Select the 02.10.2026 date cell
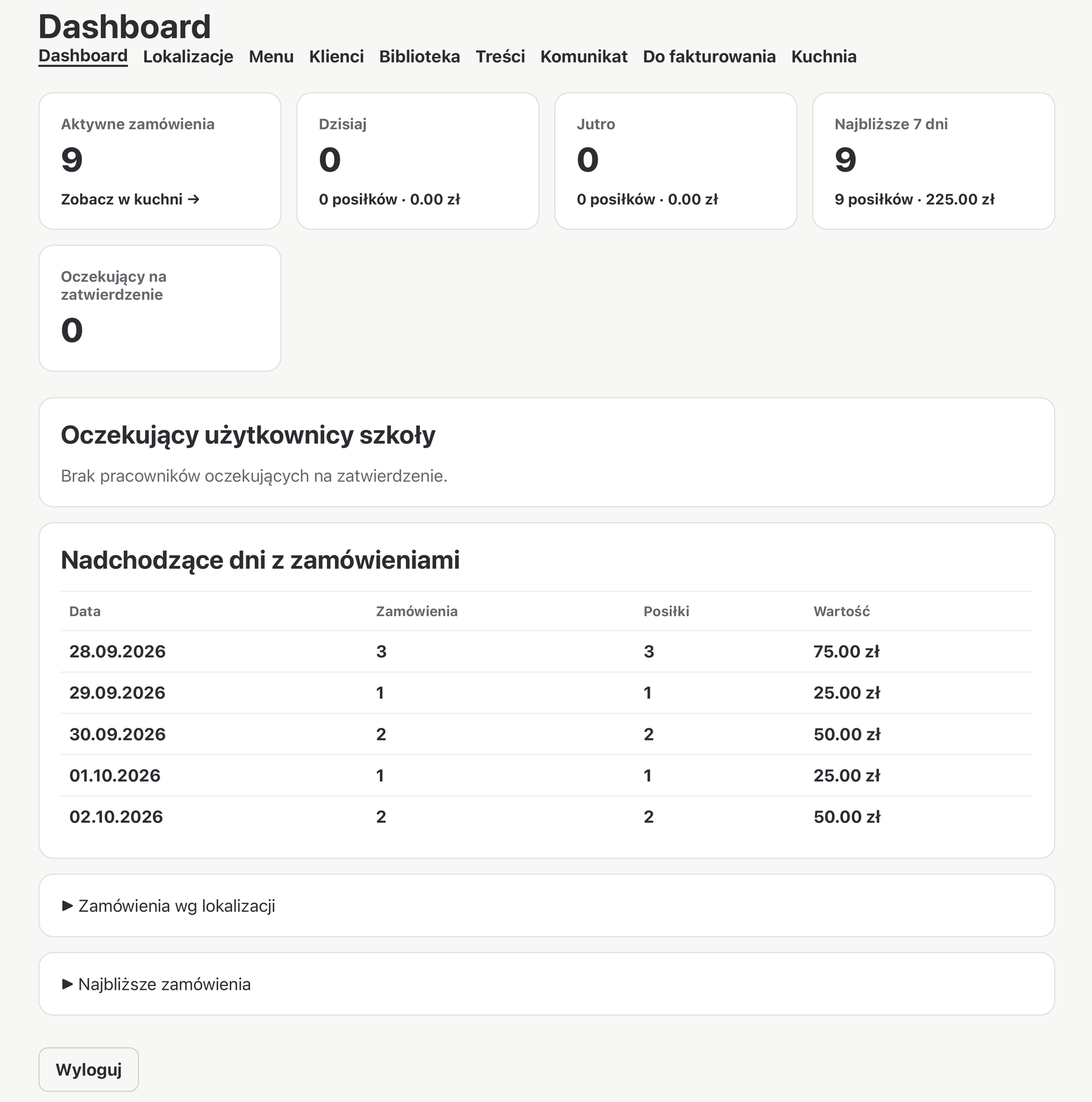The height and width of the screenshot is (1102, 1092). pyautogui.click(x=116, y=816)
